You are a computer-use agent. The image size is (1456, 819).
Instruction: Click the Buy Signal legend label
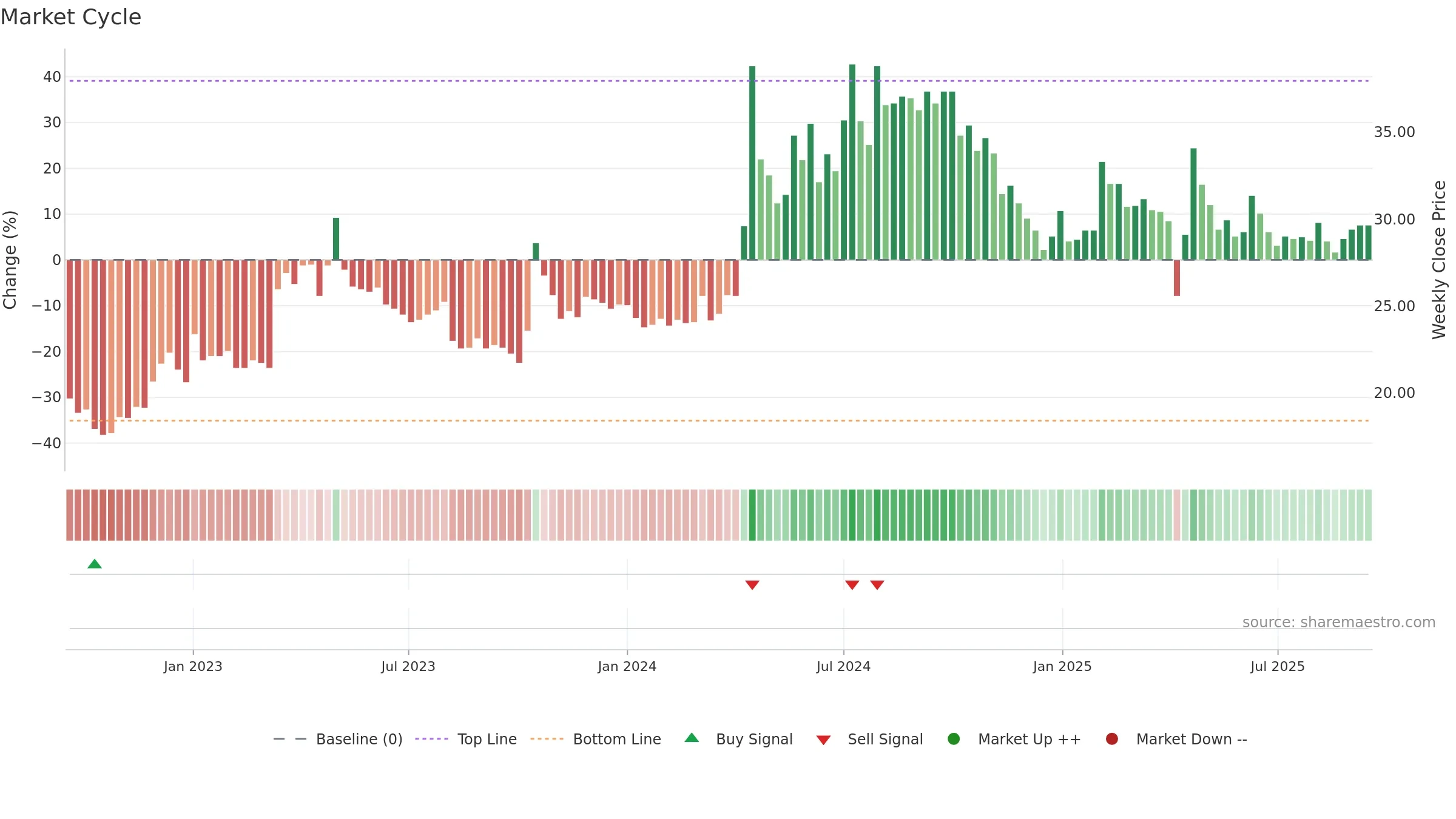754,739
